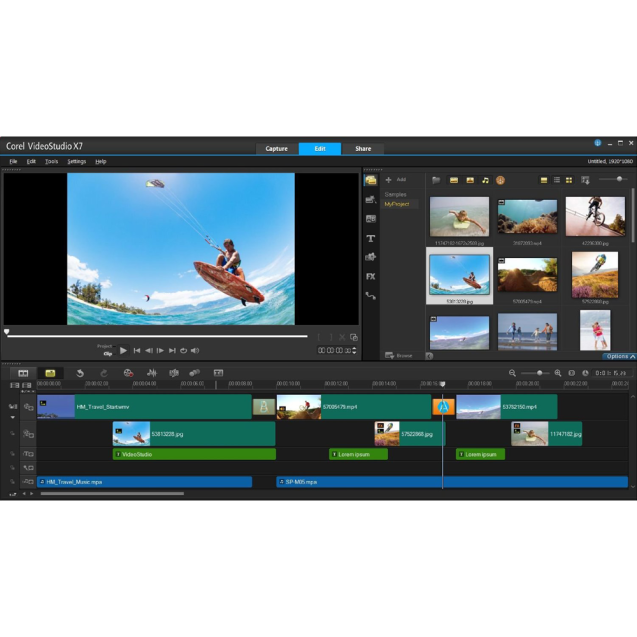Image resolution: width=637 pixels, height=637 pixels.
Task: Click the Browse button
Action: point(400,355)
